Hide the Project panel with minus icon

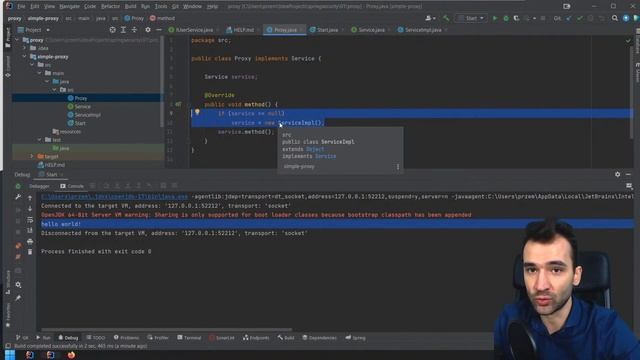[159, 30]
